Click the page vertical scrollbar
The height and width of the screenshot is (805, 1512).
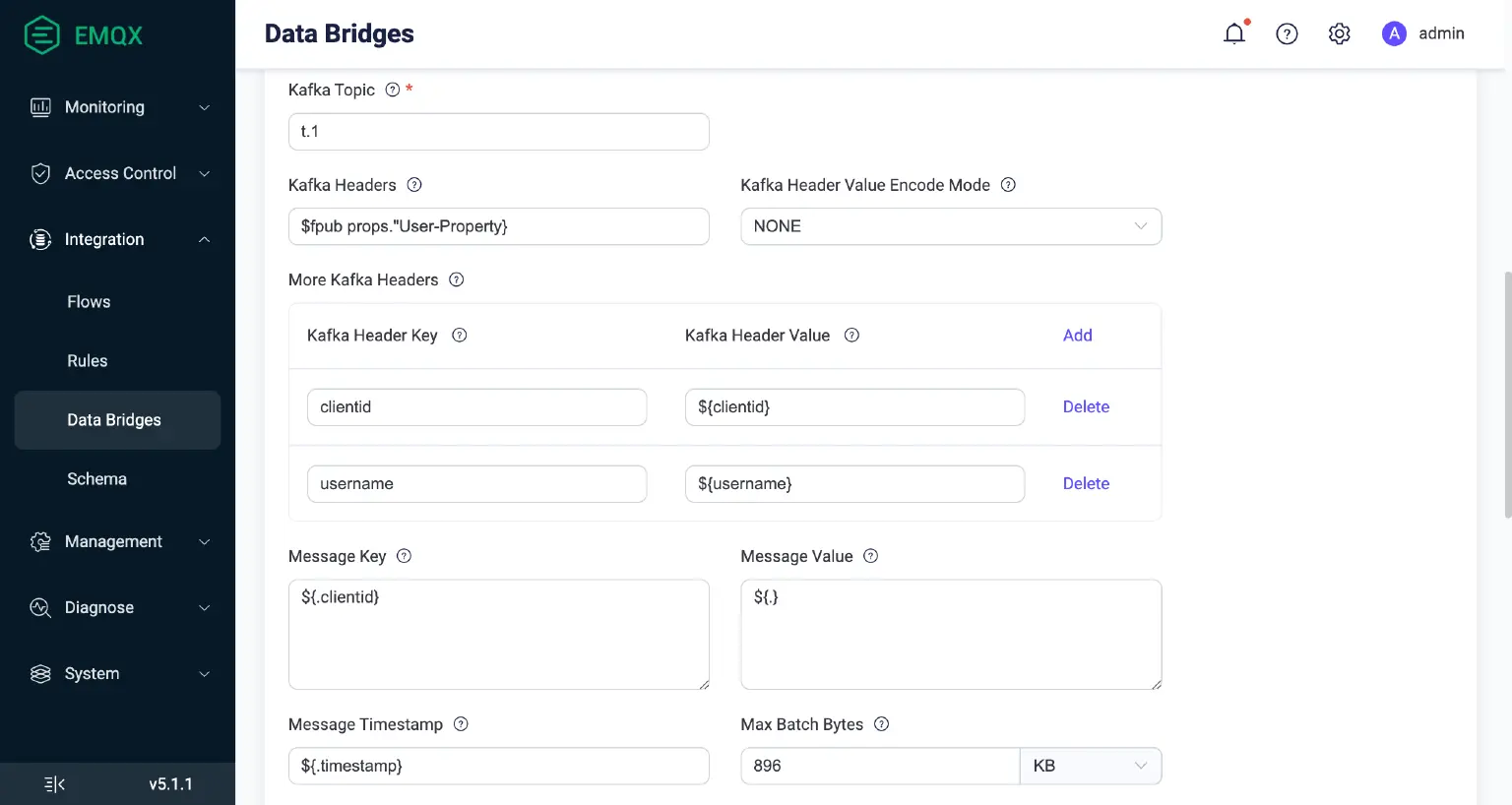click(x=1506, y=394)
